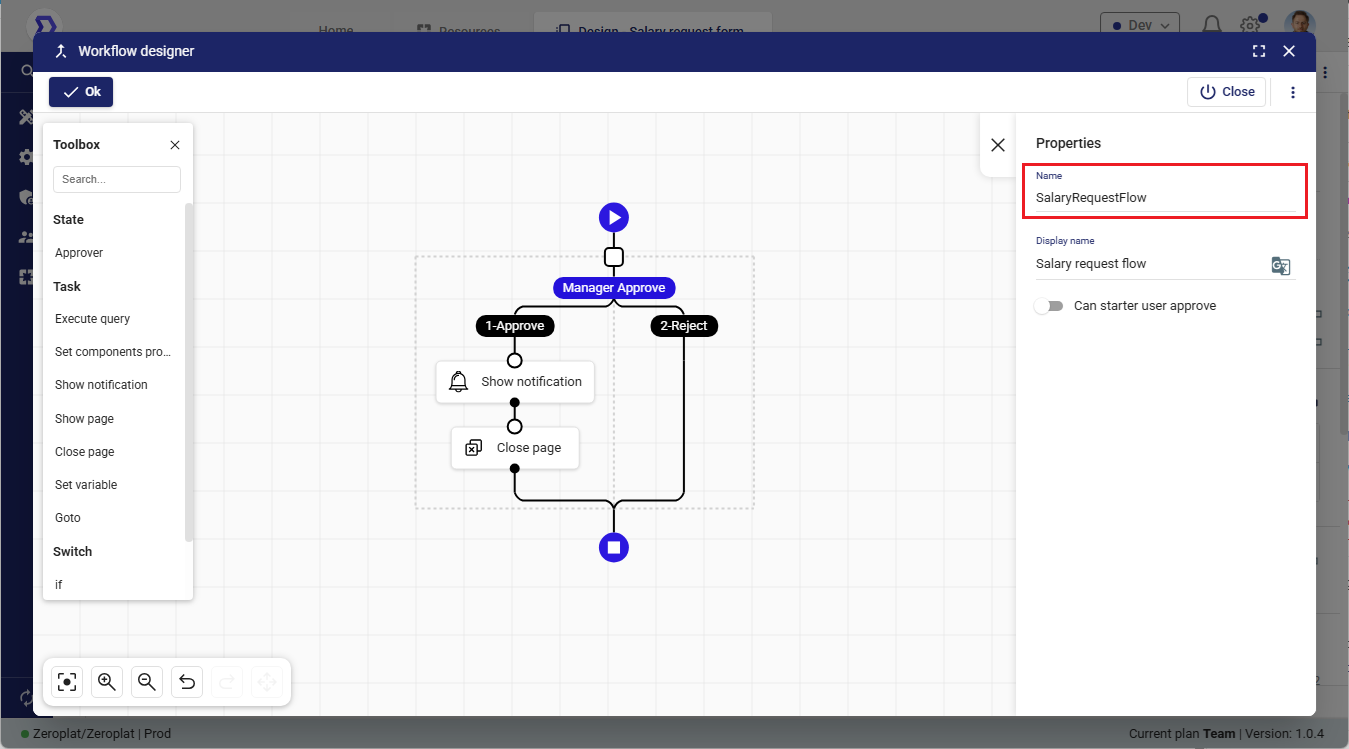Select the Manager Approve state node
Screen dimensions: 1349x749
click(614, 288)
